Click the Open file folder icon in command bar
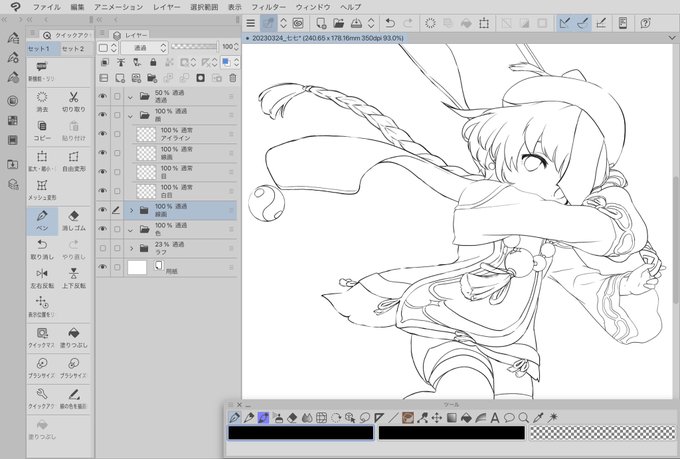This screenshot has height=459, width=680. (338, 23)
